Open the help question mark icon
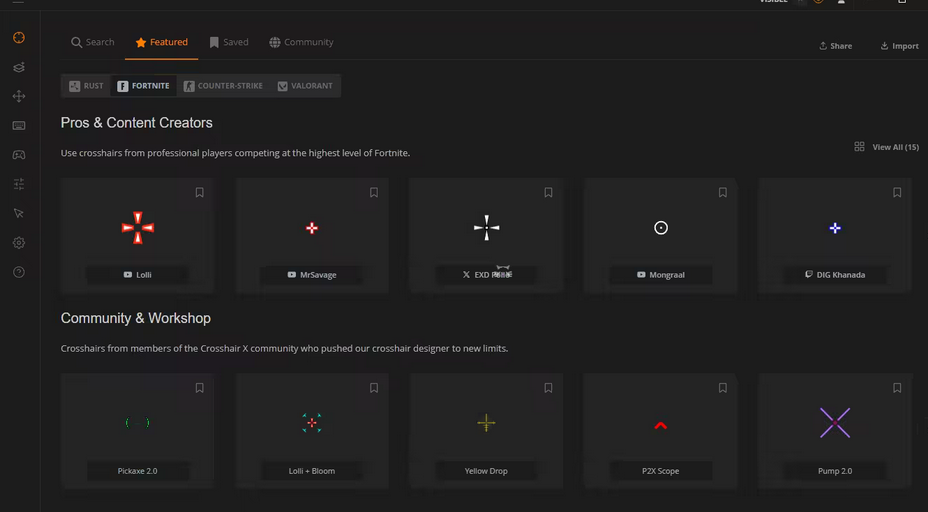 19,272
